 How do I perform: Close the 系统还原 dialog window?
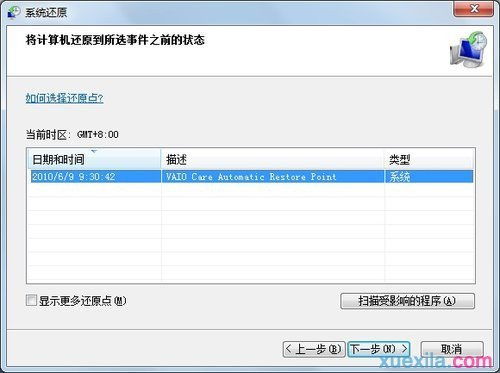[473, 8]
